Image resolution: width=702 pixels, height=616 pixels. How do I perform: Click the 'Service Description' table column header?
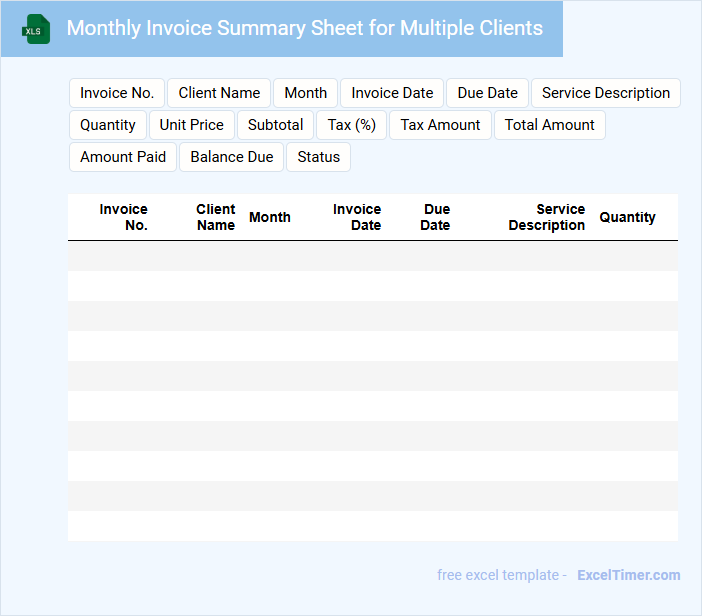tap(546, 217)
